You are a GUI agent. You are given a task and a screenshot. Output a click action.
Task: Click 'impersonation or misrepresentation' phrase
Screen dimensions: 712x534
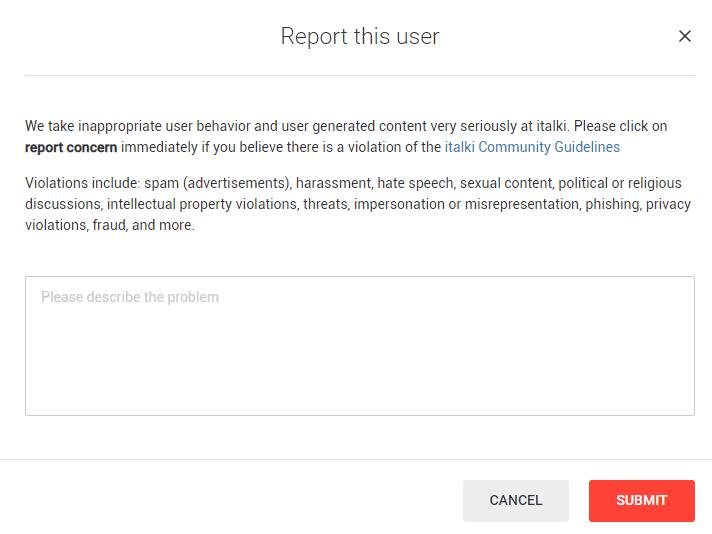pos(467,204)
